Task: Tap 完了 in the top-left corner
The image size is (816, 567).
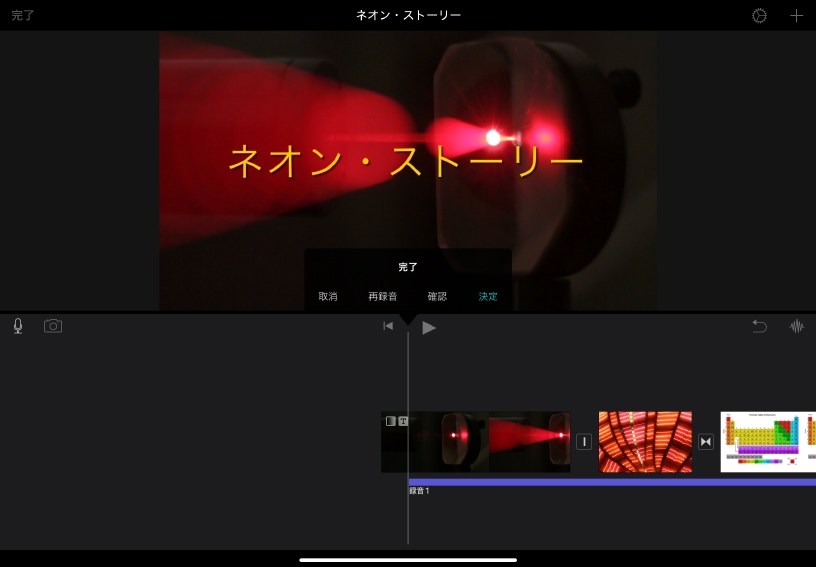Action: click(x=23, y=16)
